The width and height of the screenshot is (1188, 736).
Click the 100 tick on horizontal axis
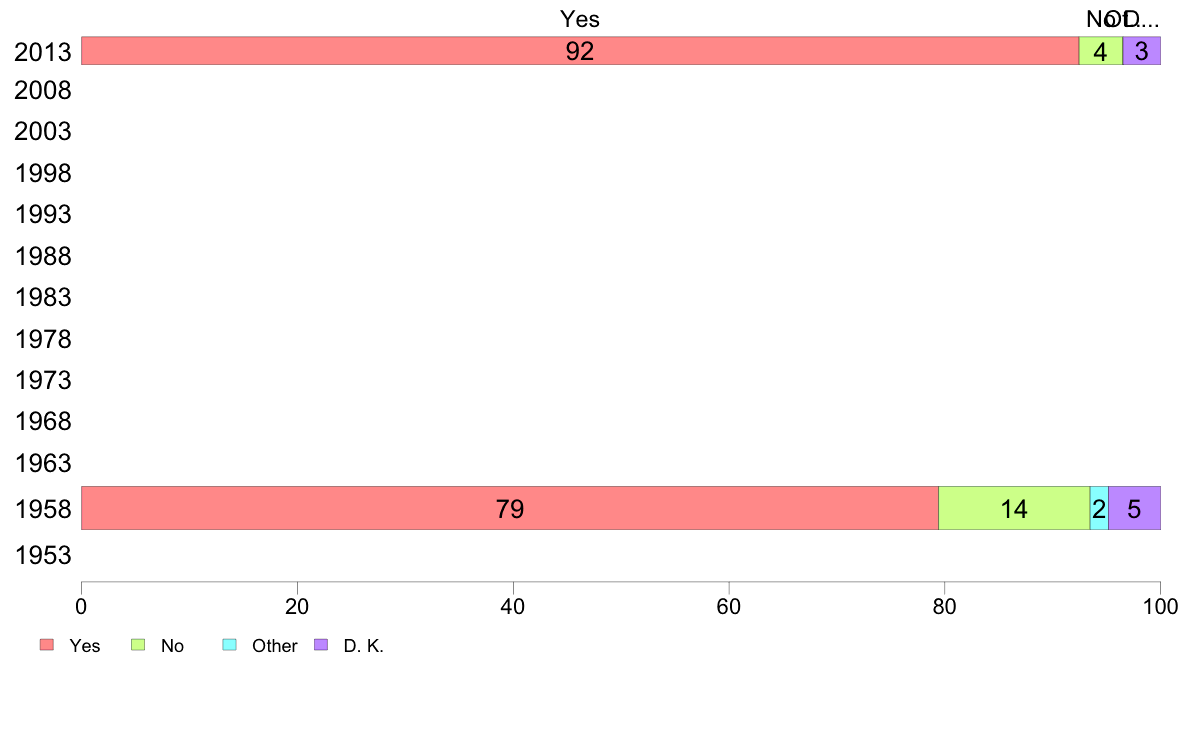[1161, 606]
